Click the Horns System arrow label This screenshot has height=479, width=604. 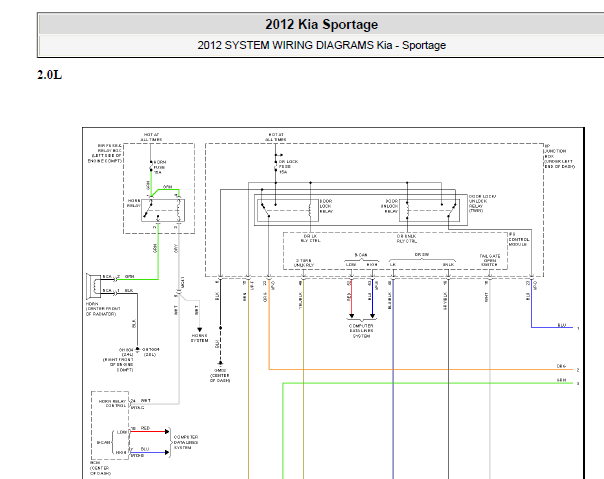pyautogui.click(x=200, y=338)
